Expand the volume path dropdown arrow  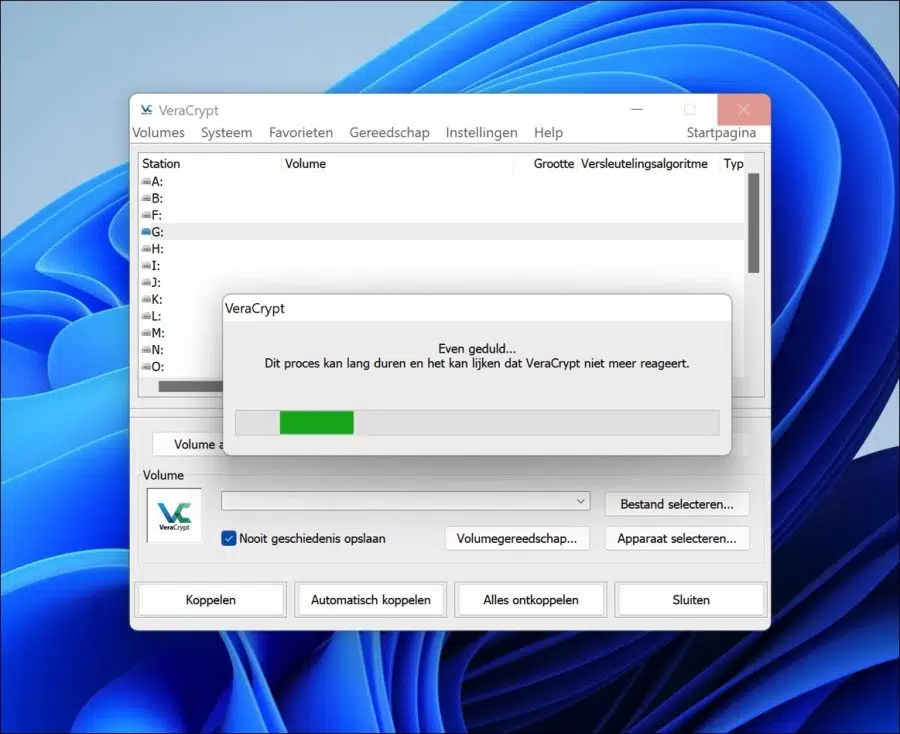580,501
